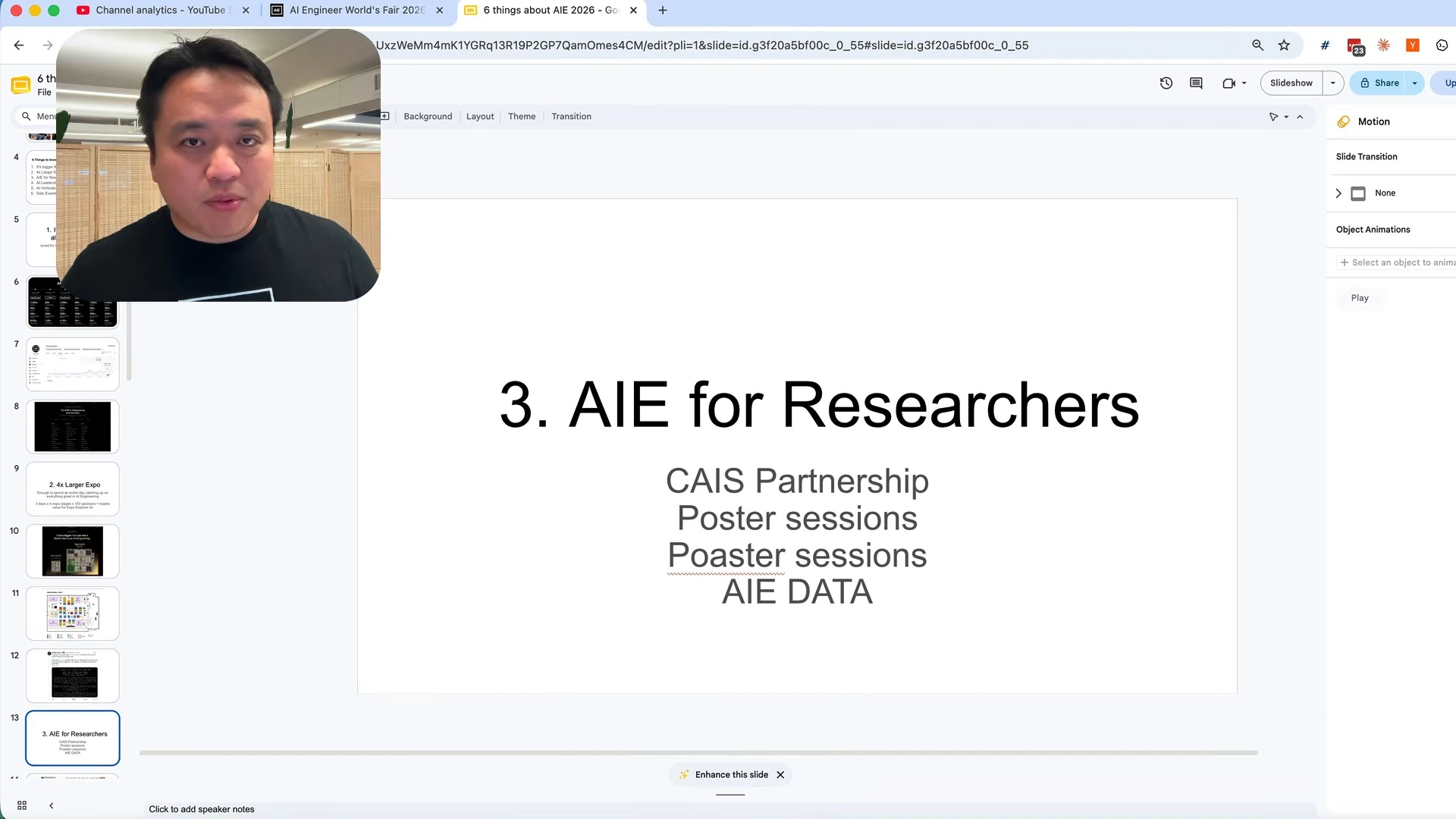Viewport: 1456px width, 819px height.
Task: Open Background options
Action: (x=428, y=117)
